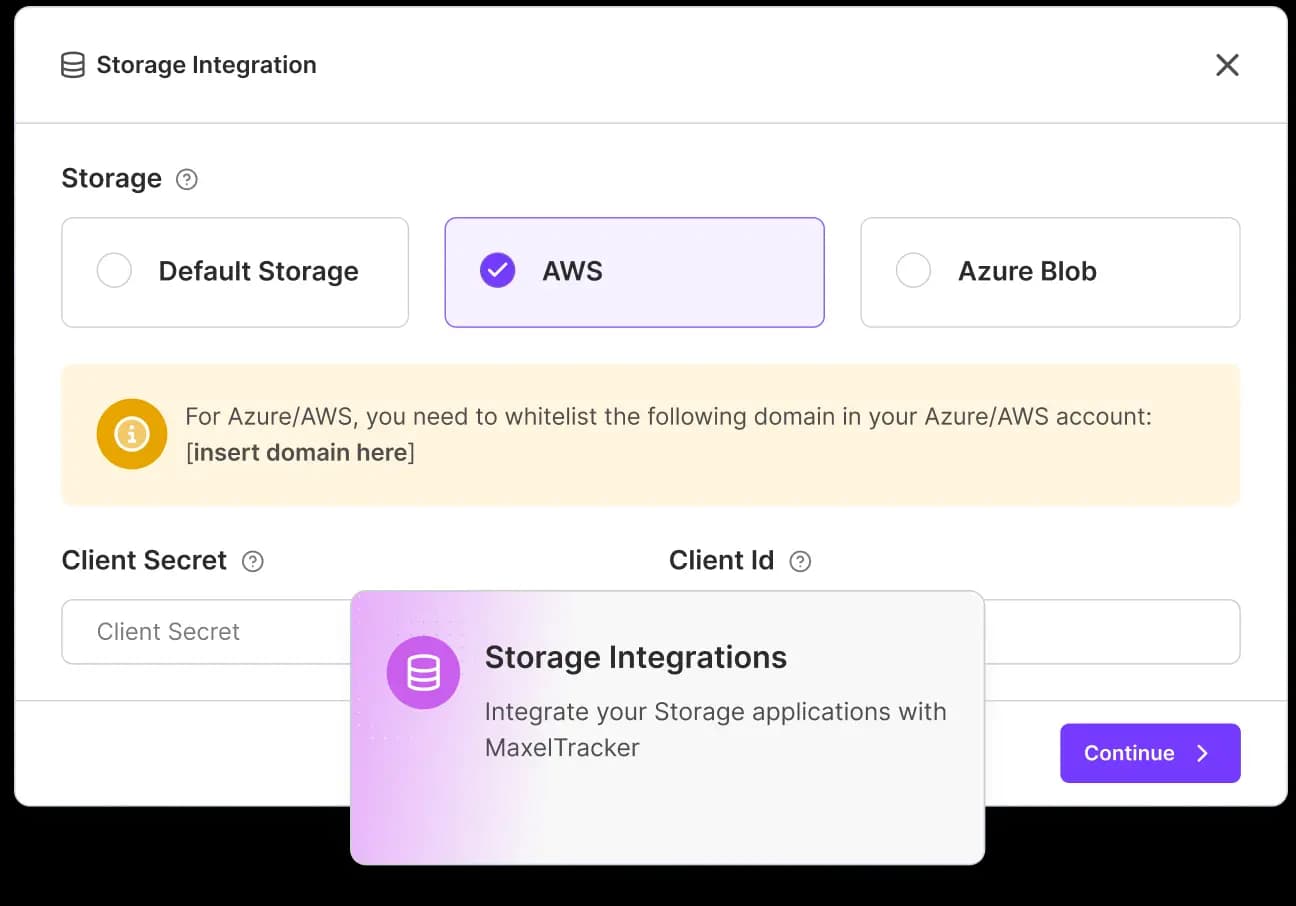The width and height of the screenshot is (1296, 906).
Task: Click the Storage Integration dialog title text
Action: point(206,65)
